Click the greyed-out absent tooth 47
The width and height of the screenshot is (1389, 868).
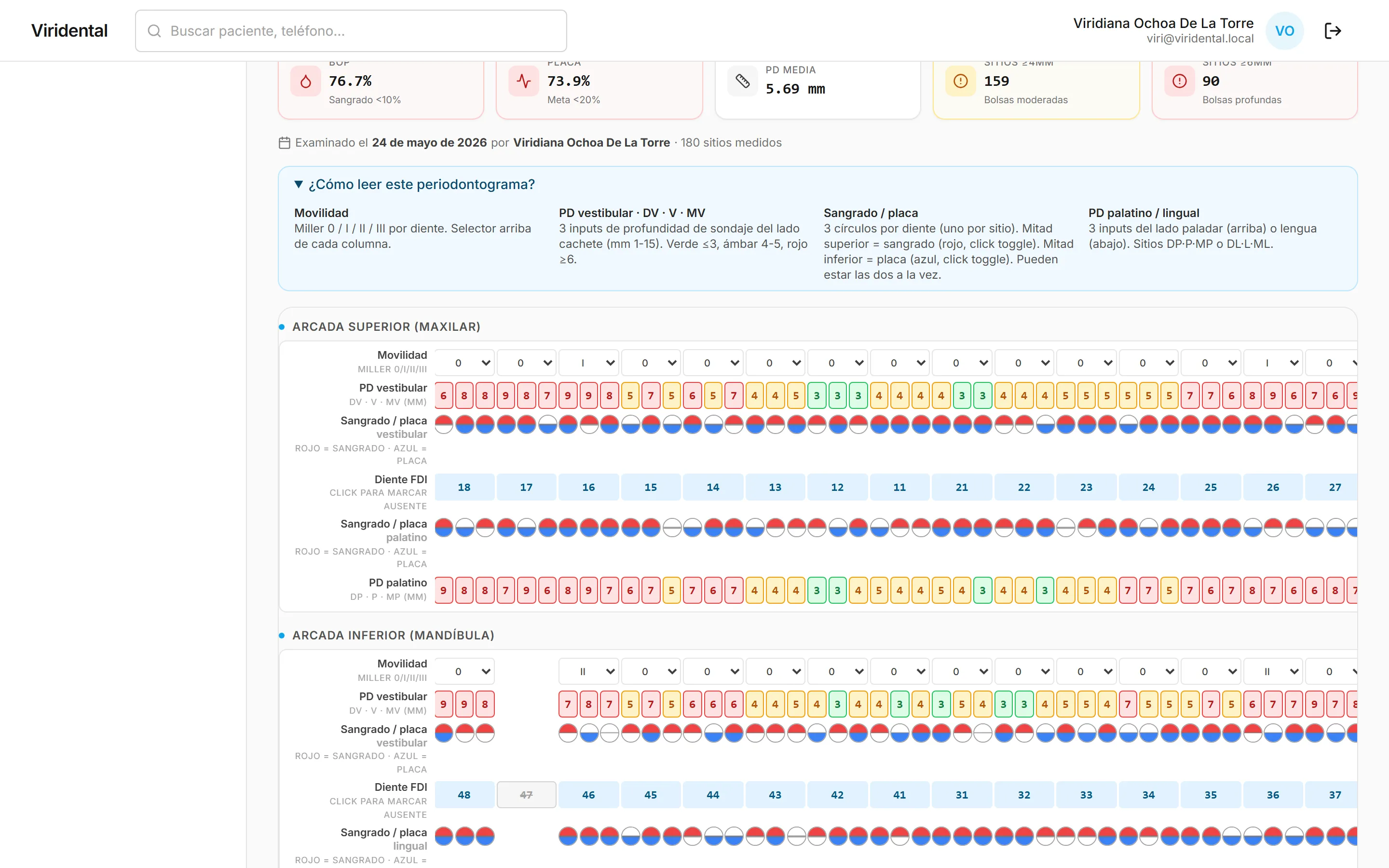(x=526, y=795)
